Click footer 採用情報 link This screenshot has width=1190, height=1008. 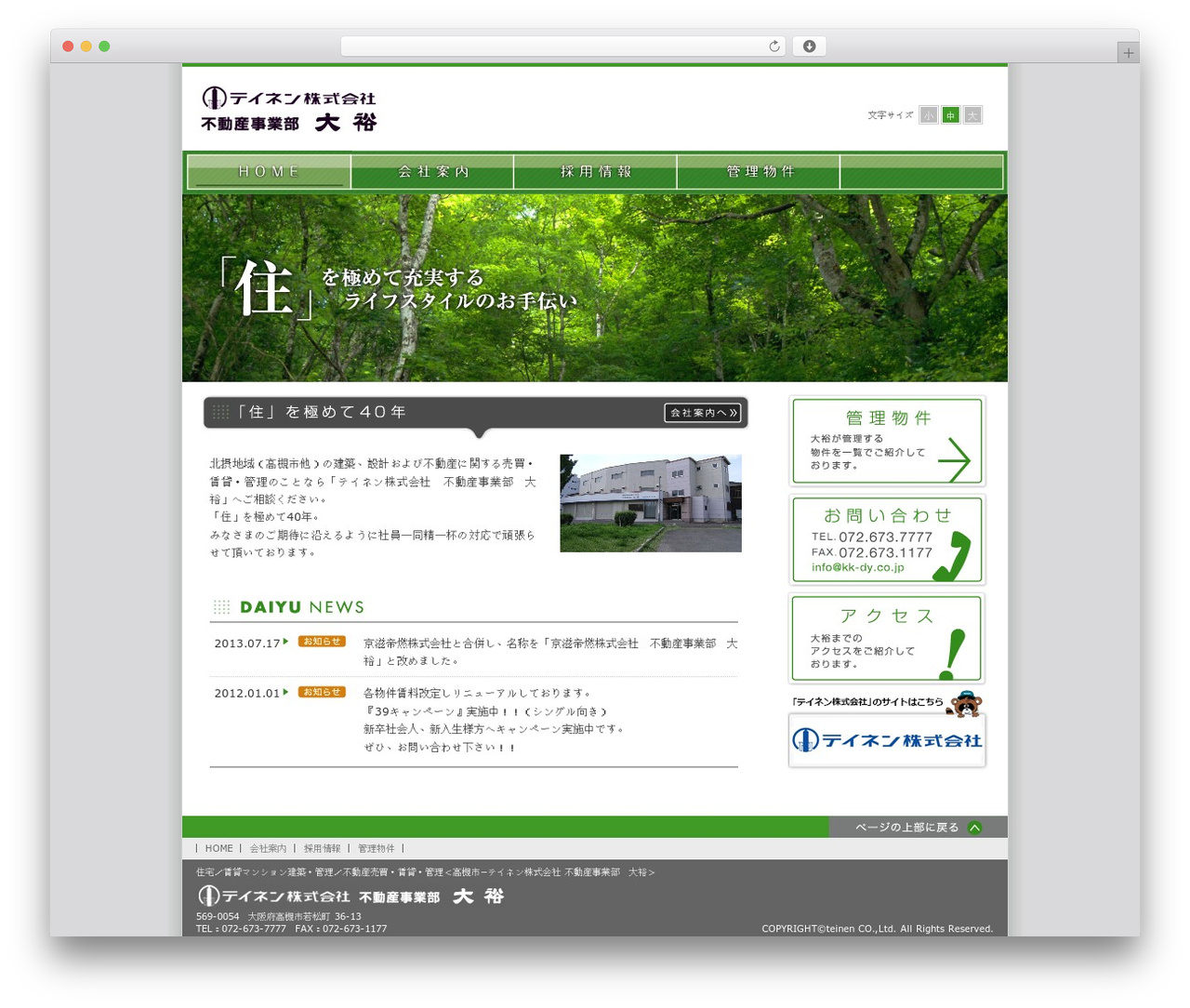322,849
